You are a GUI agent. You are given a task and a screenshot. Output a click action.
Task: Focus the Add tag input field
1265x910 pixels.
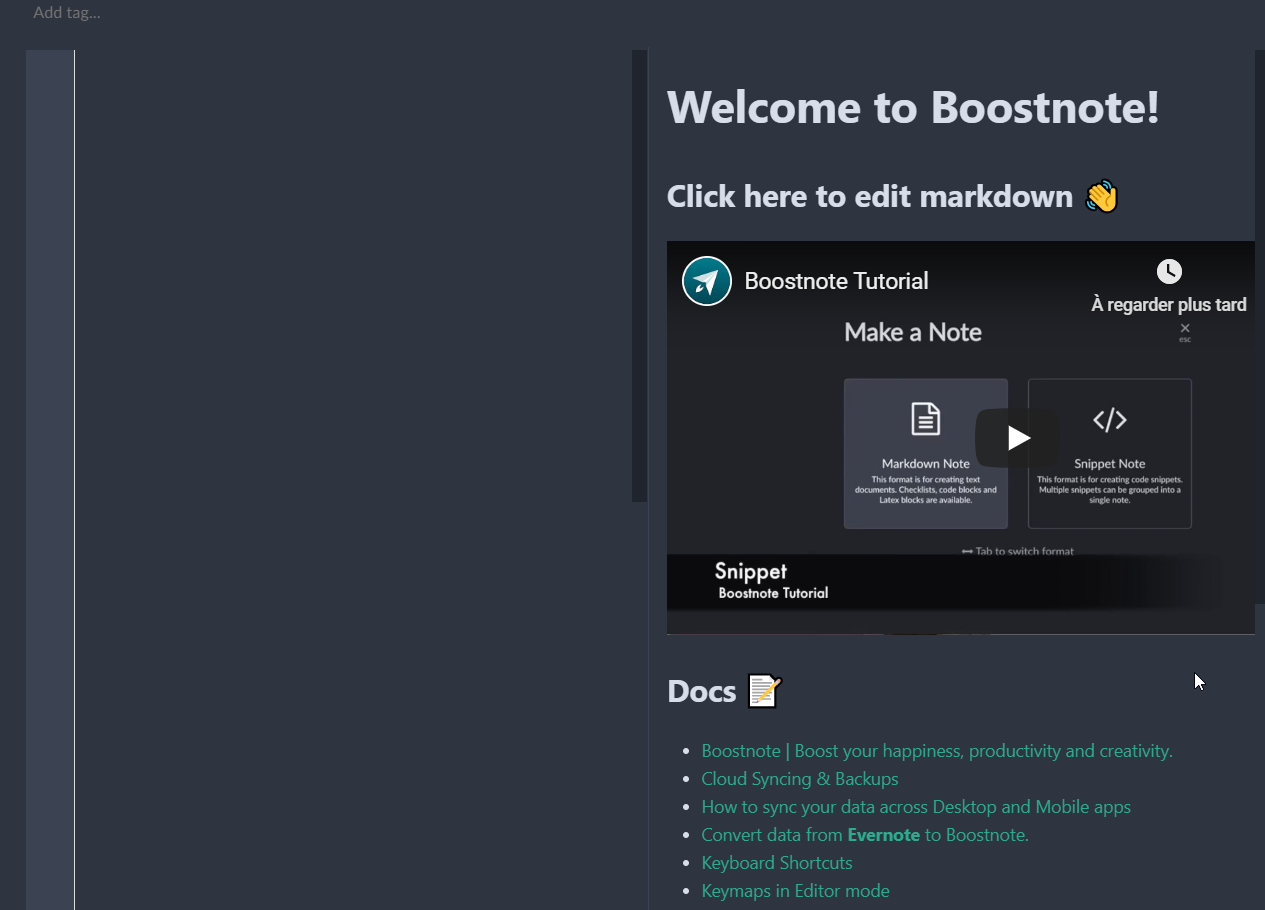67,13
